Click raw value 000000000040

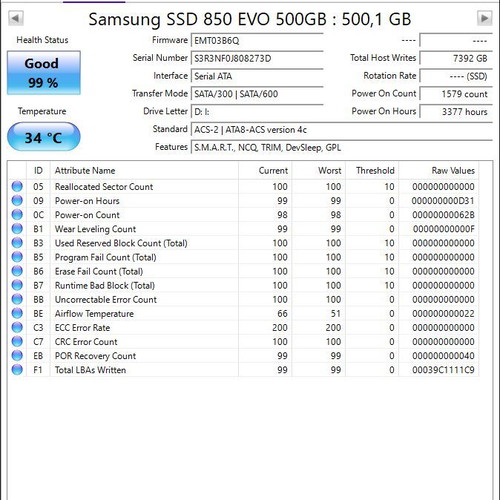click(x=443, y=356)
